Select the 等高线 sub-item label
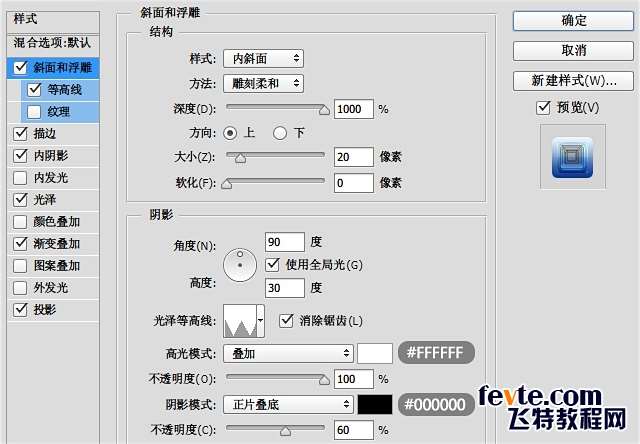The width and height of the screenshot is (640, 444). coord(64,90)
